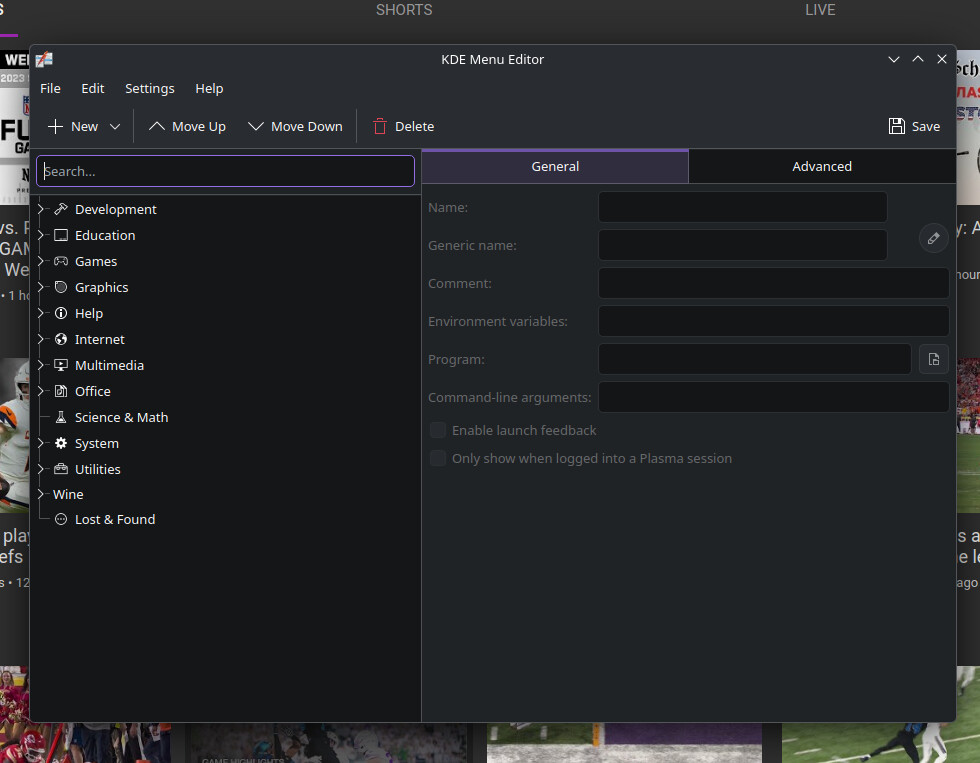
Task: Select the Internet globe icon
Action: pyautogui.click(x=61, y=339)
